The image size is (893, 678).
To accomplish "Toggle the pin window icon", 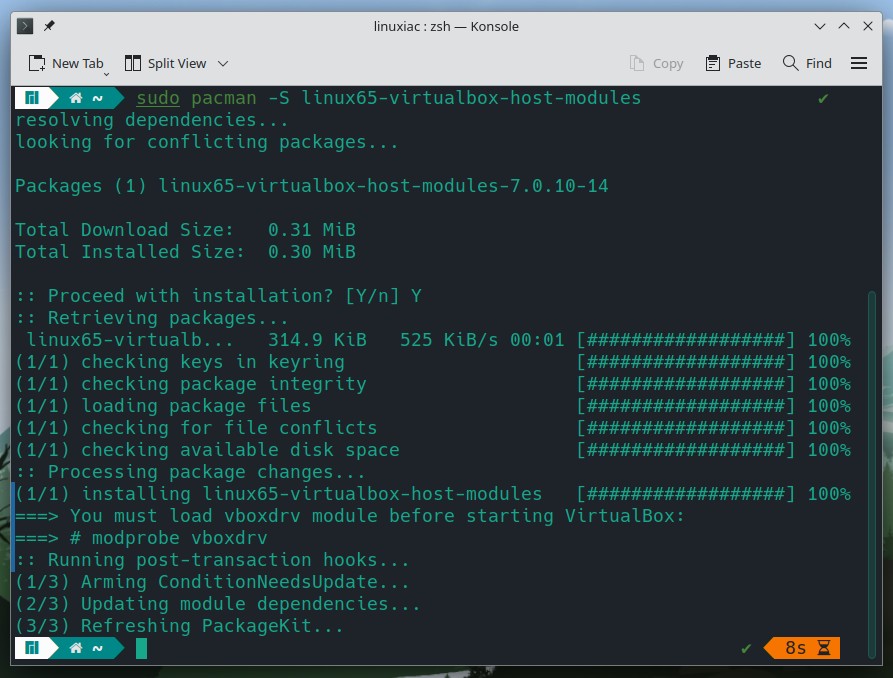I will (x=49, y=26).
